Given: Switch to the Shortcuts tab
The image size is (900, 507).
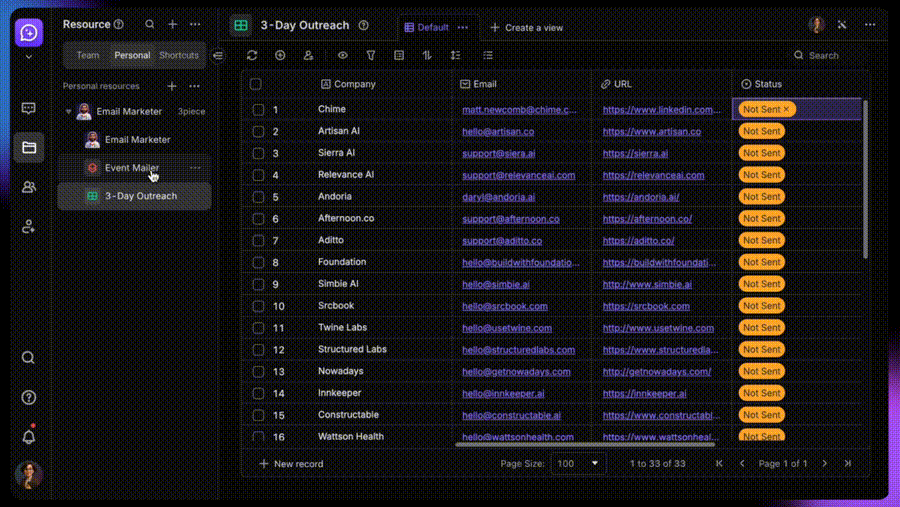Looking at the screenshot, I should point(179,55).
